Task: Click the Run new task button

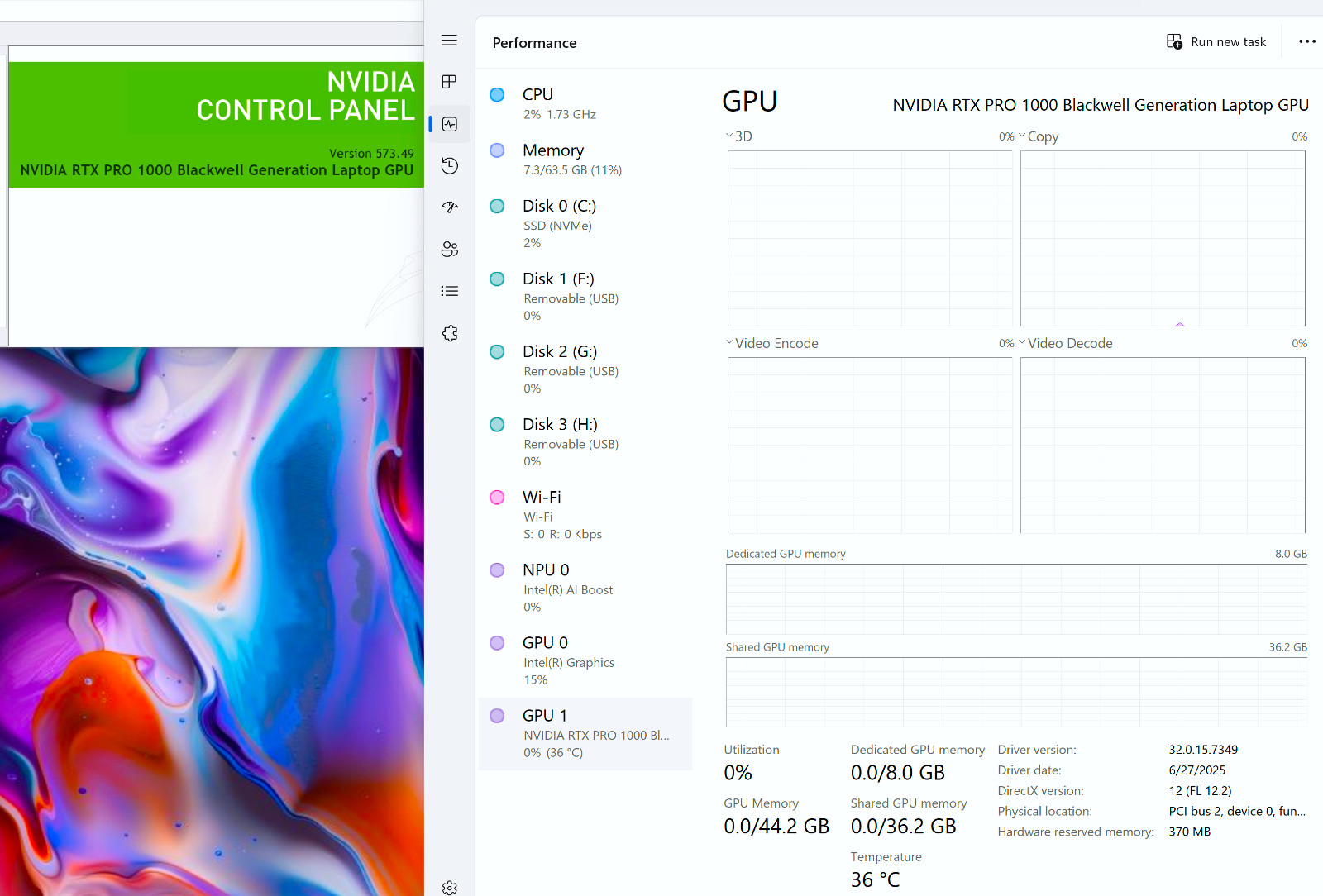Action: (x=1216, y=42)
